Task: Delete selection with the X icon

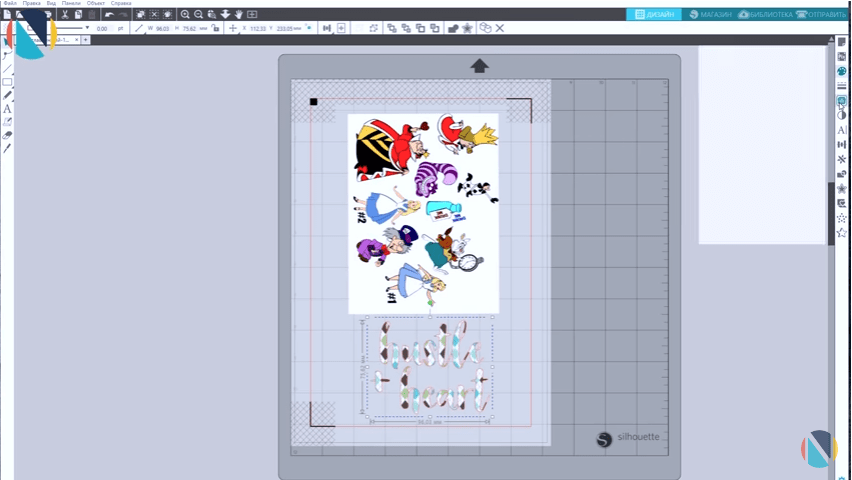Action: pos(500,28)
